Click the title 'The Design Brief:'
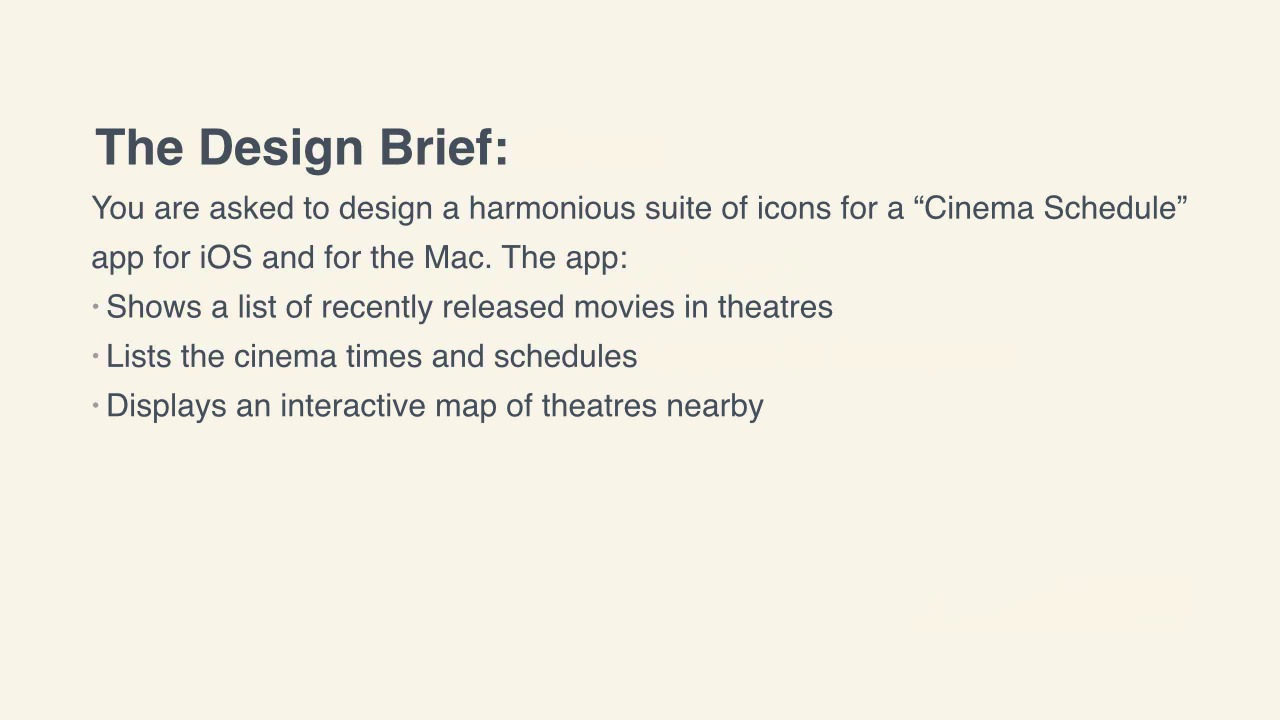The height and width of the screenshot is (720, 1280). pos(302,147)
